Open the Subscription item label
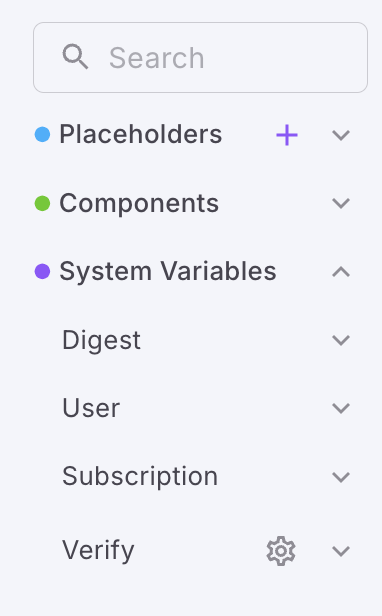The image size is (382, 616). (140, 477)
